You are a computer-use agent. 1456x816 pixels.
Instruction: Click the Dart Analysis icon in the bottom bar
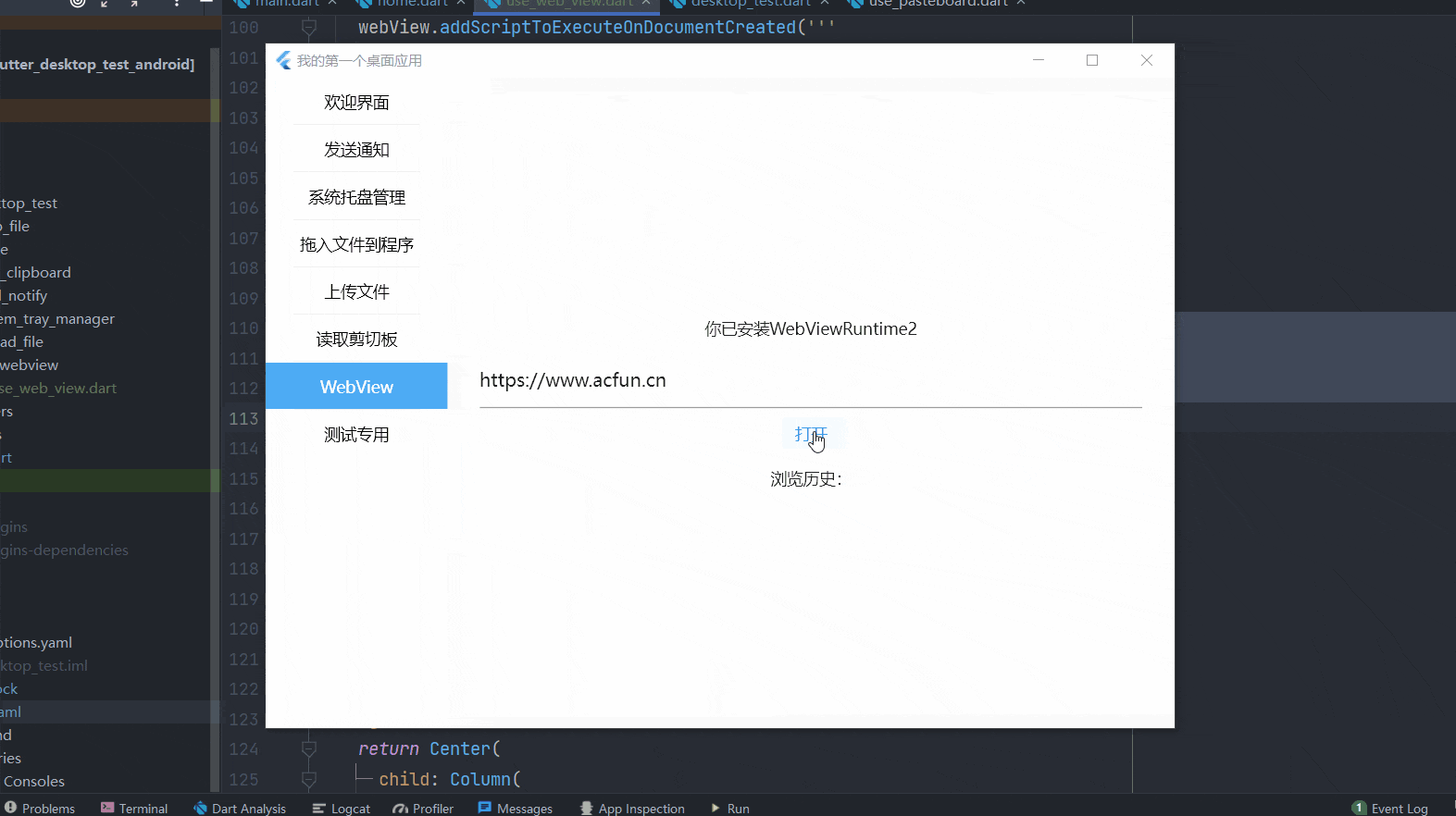tap(200, 808)
